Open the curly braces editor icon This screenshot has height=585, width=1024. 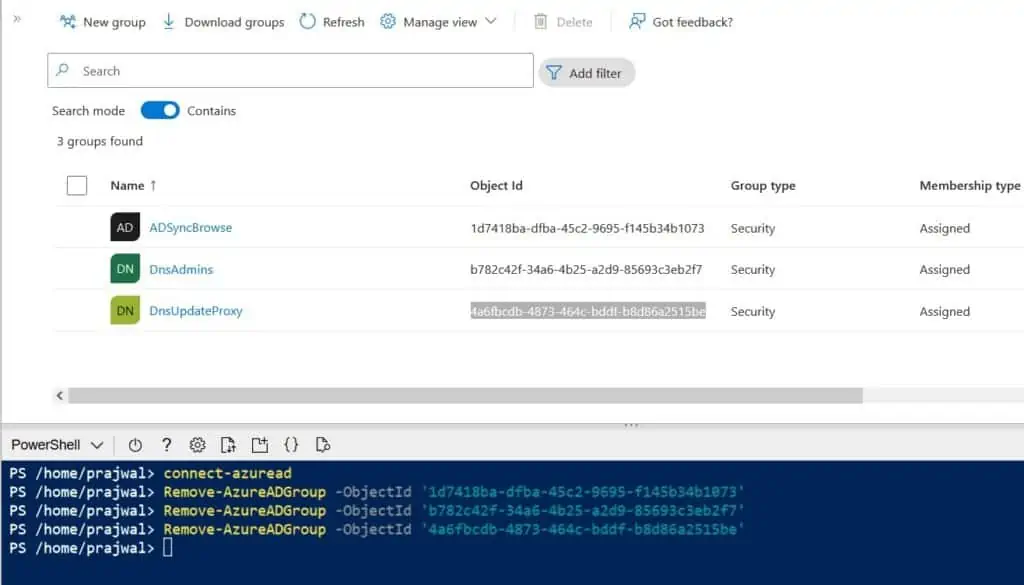(x=291, y=445)
